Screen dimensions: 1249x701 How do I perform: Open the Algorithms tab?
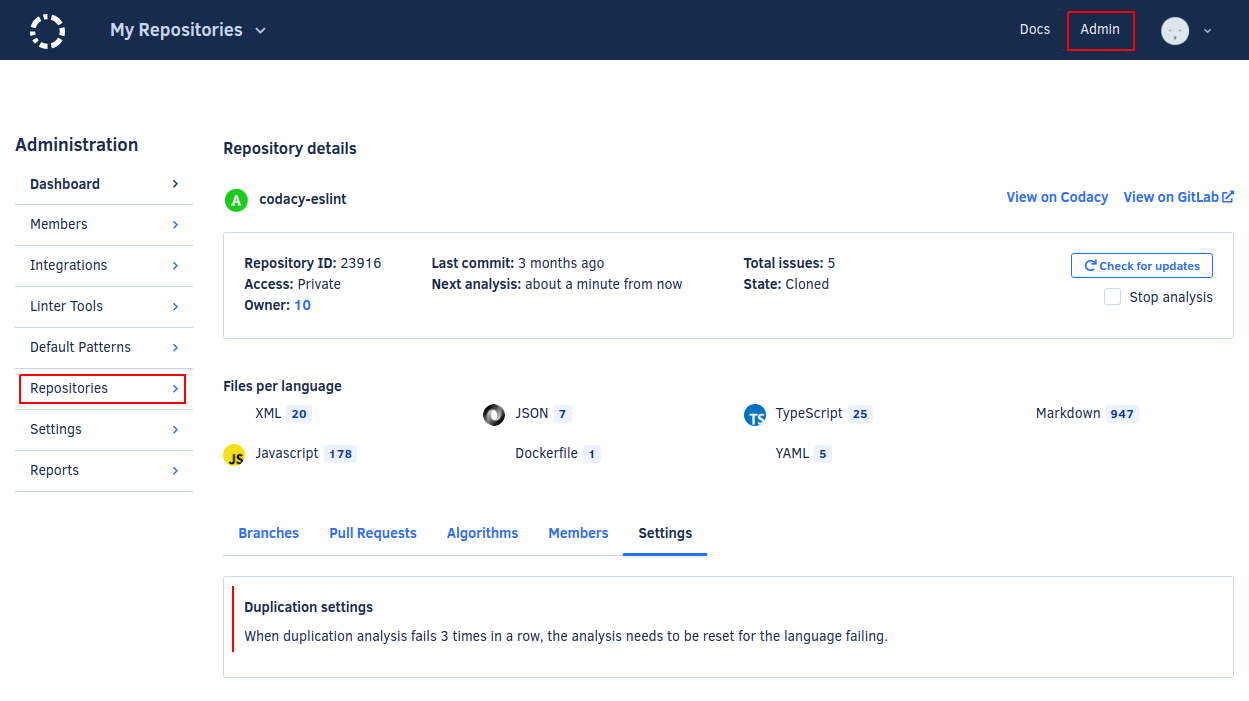482,533
